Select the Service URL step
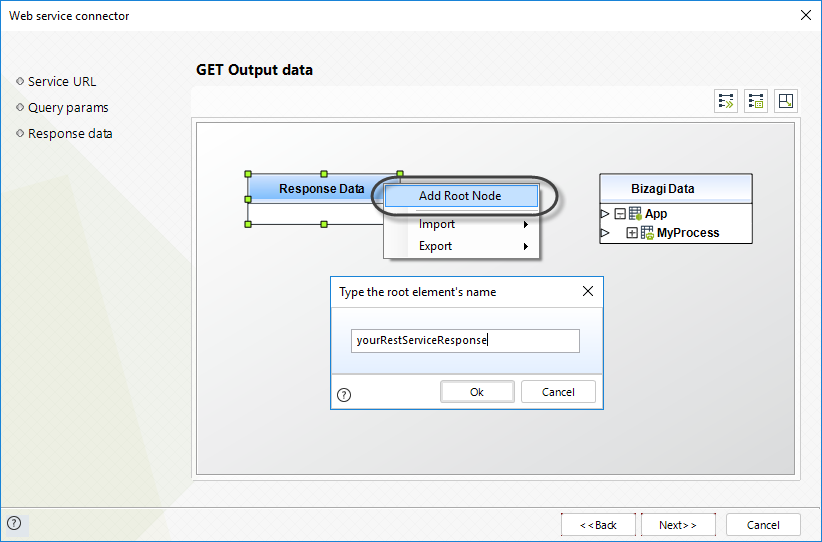The height and width of the screenshot is (542, 822). 62,82
